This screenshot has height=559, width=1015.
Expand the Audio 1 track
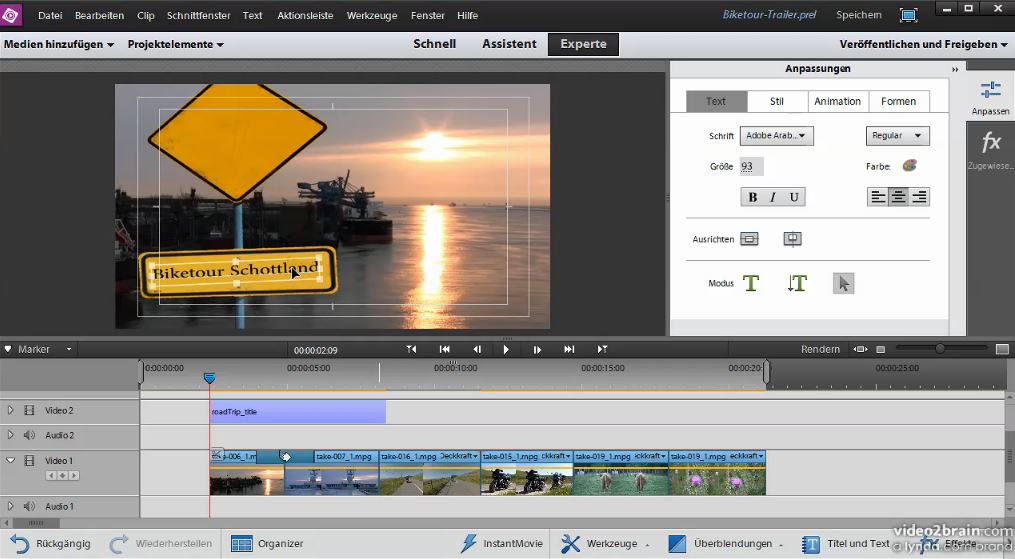[x=10, y=506]
